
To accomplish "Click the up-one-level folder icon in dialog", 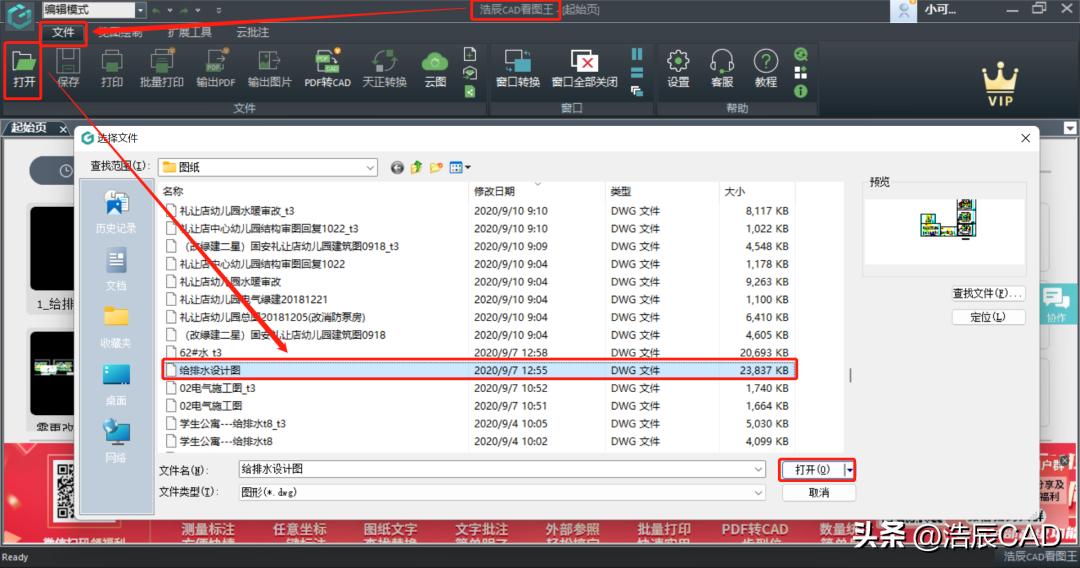I will [x=416, y=167].
